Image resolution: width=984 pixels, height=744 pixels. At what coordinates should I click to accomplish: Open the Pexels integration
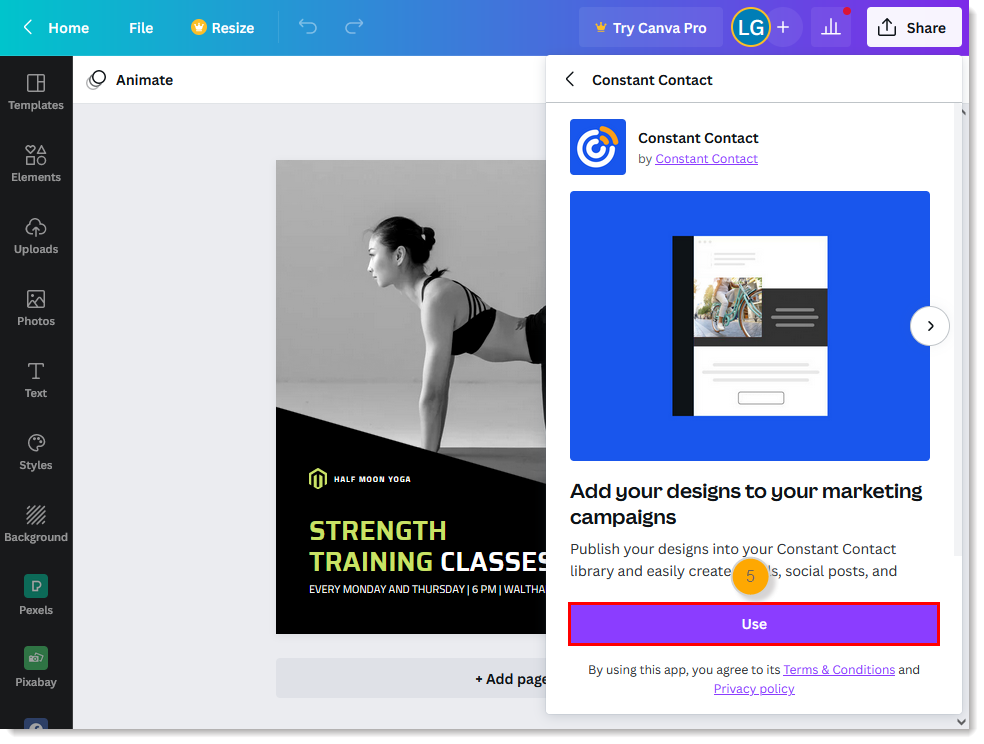click(x=36, y=595)
